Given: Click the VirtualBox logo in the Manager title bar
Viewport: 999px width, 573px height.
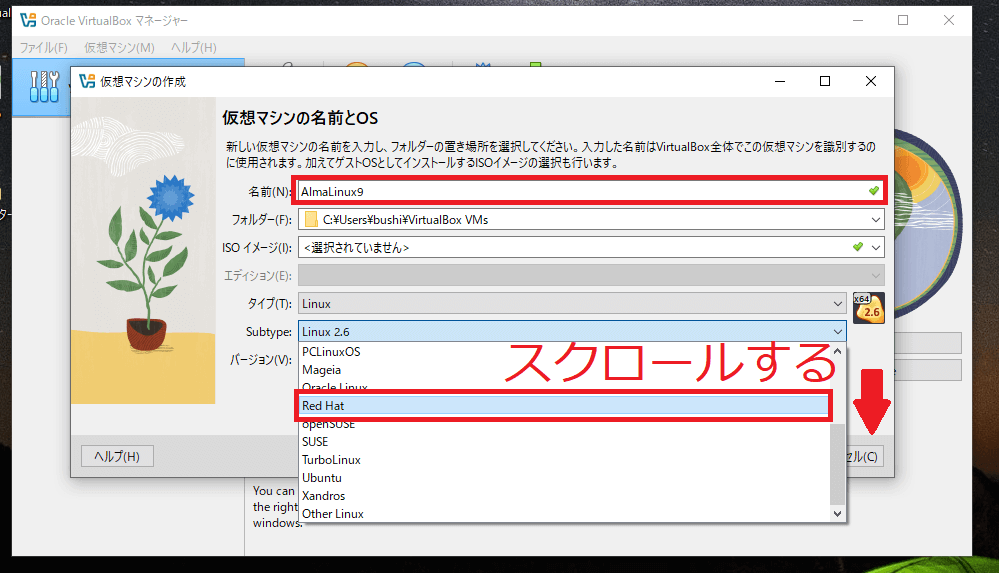Looking at the screenshot, I should [28, 20].
